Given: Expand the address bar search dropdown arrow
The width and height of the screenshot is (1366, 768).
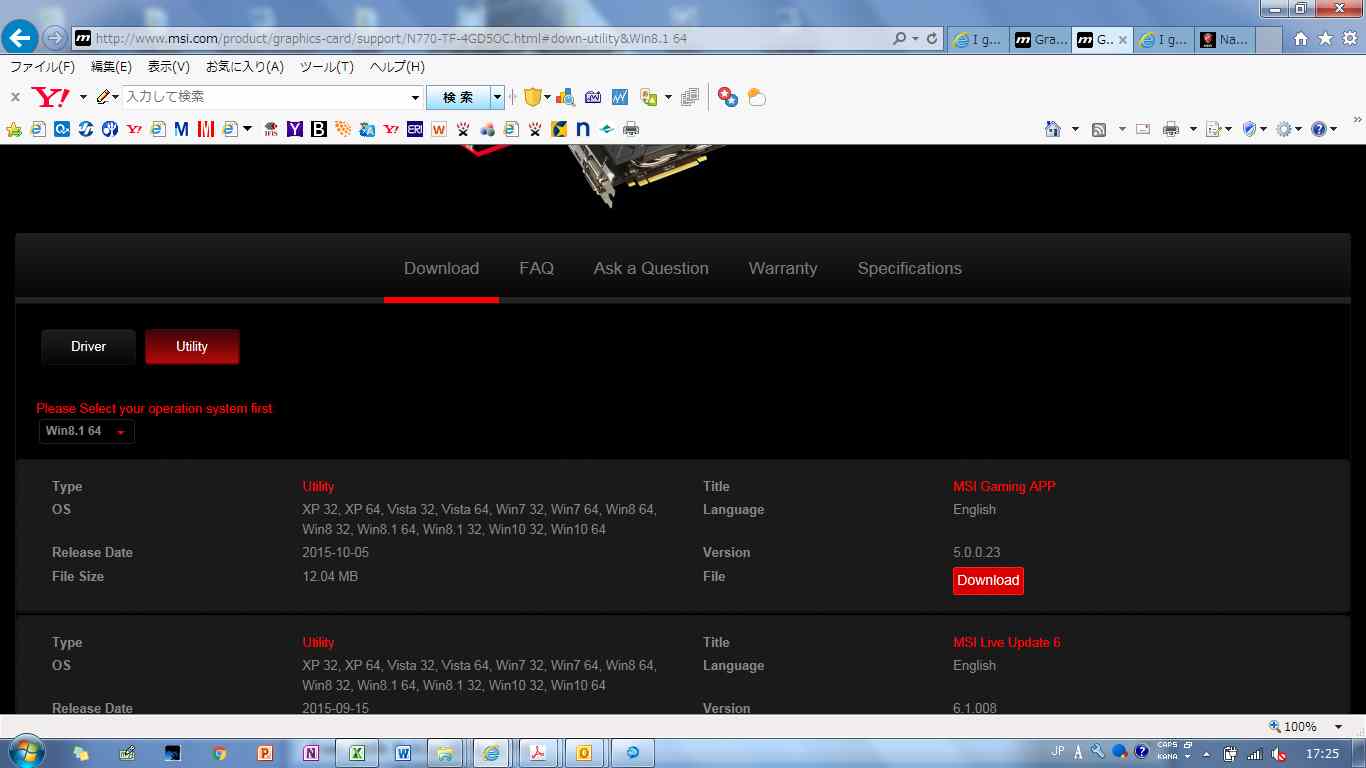Looking at the screenshot, I should tap(915, 39).
